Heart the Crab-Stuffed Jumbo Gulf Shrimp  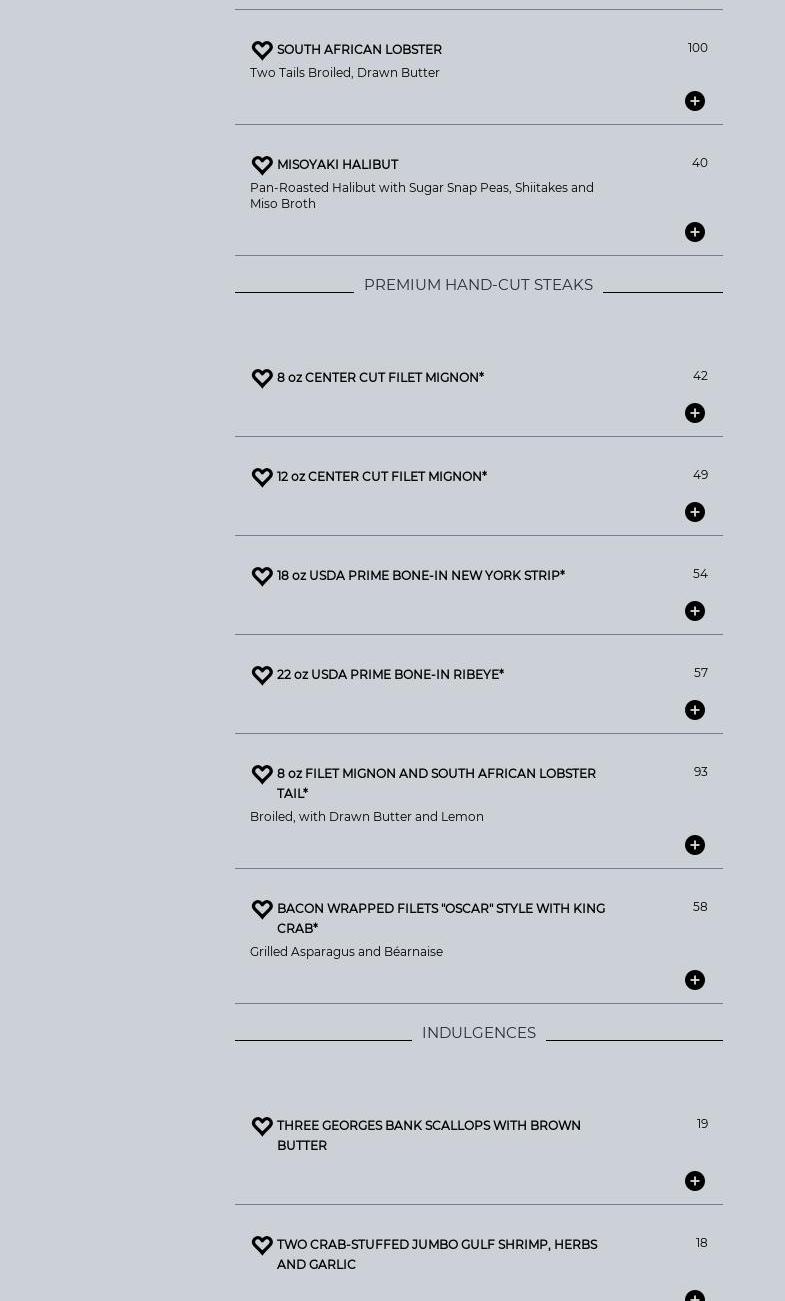[x=262, y=1245]
